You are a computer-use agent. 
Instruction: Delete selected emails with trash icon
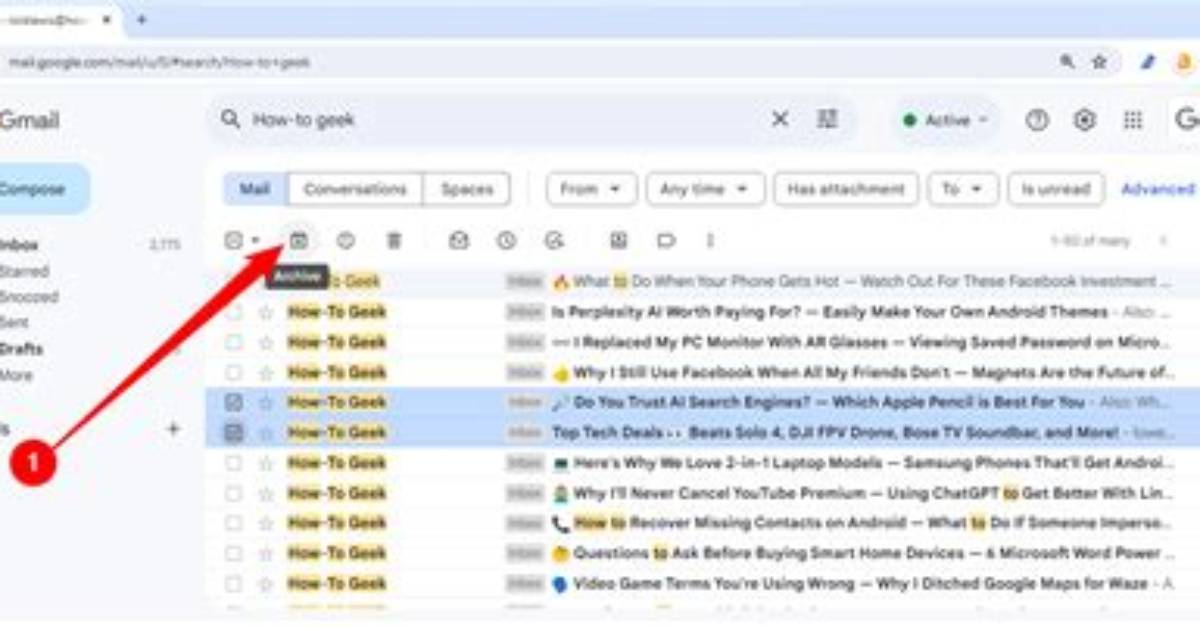tap(394, 240)
